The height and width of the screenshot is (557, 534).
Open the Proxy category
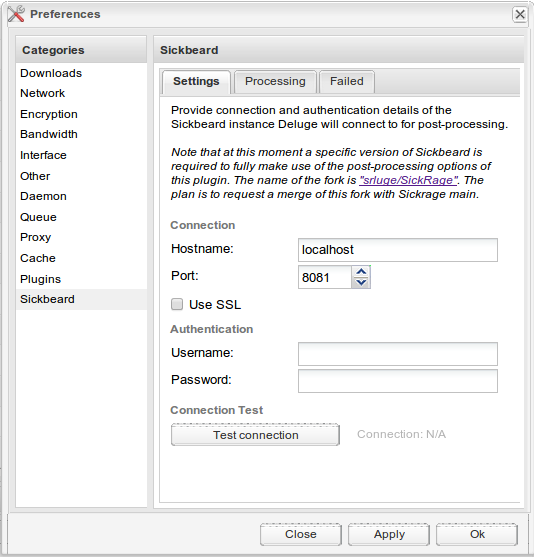point(81,237)
